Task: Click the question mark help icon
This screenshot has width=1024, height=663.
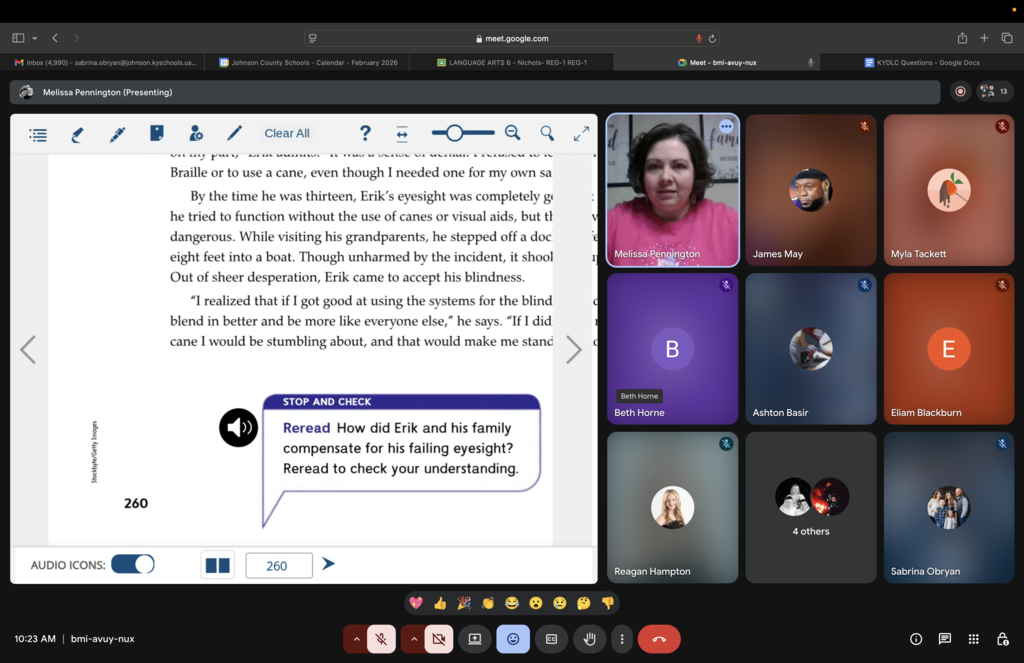Action: tap(365, 133)
